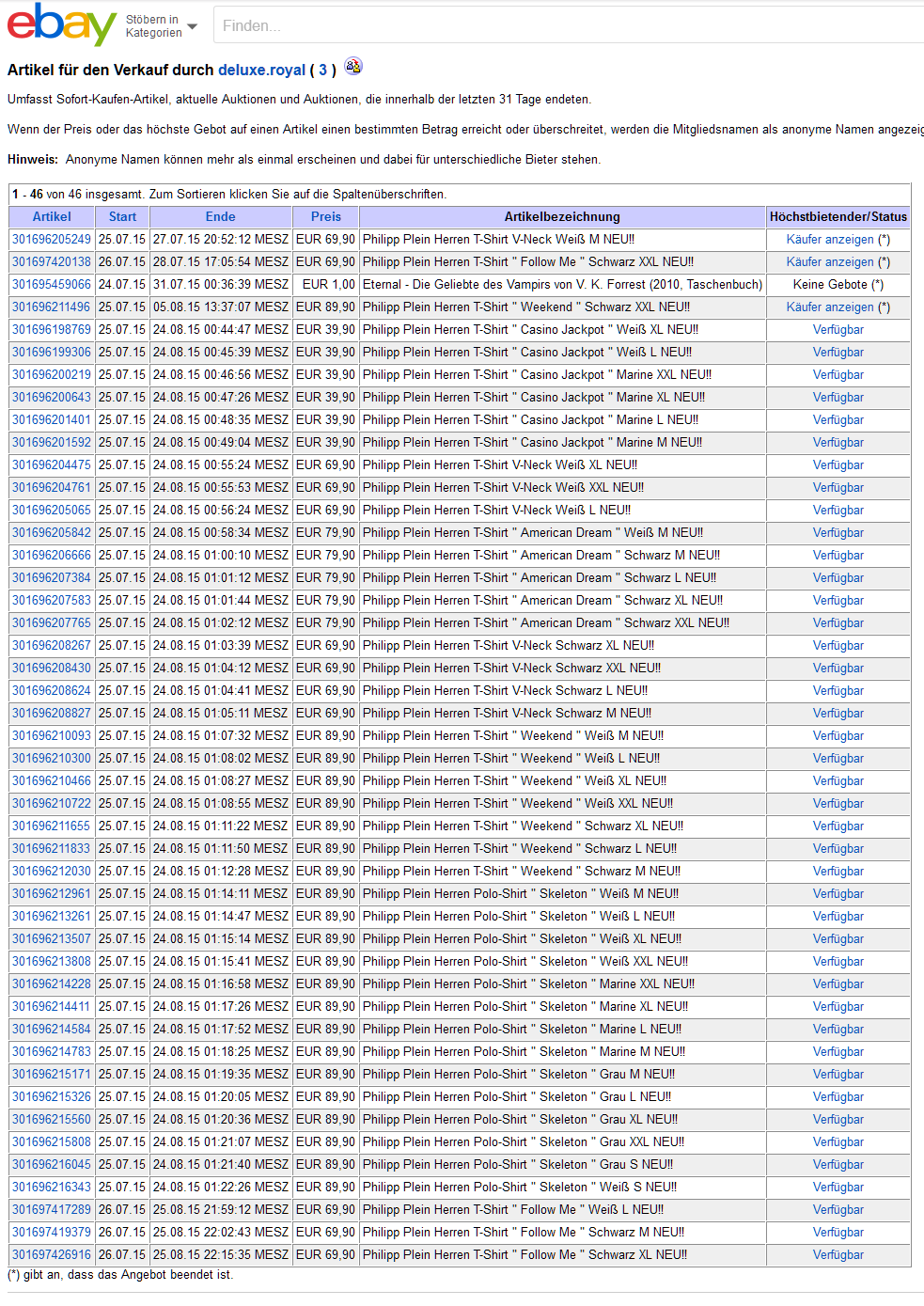924x1306 pixels.
Task: Click Käufer anzeigen for the Follow Me Schwarz XXL shirt
Action: tap(830, 262)
